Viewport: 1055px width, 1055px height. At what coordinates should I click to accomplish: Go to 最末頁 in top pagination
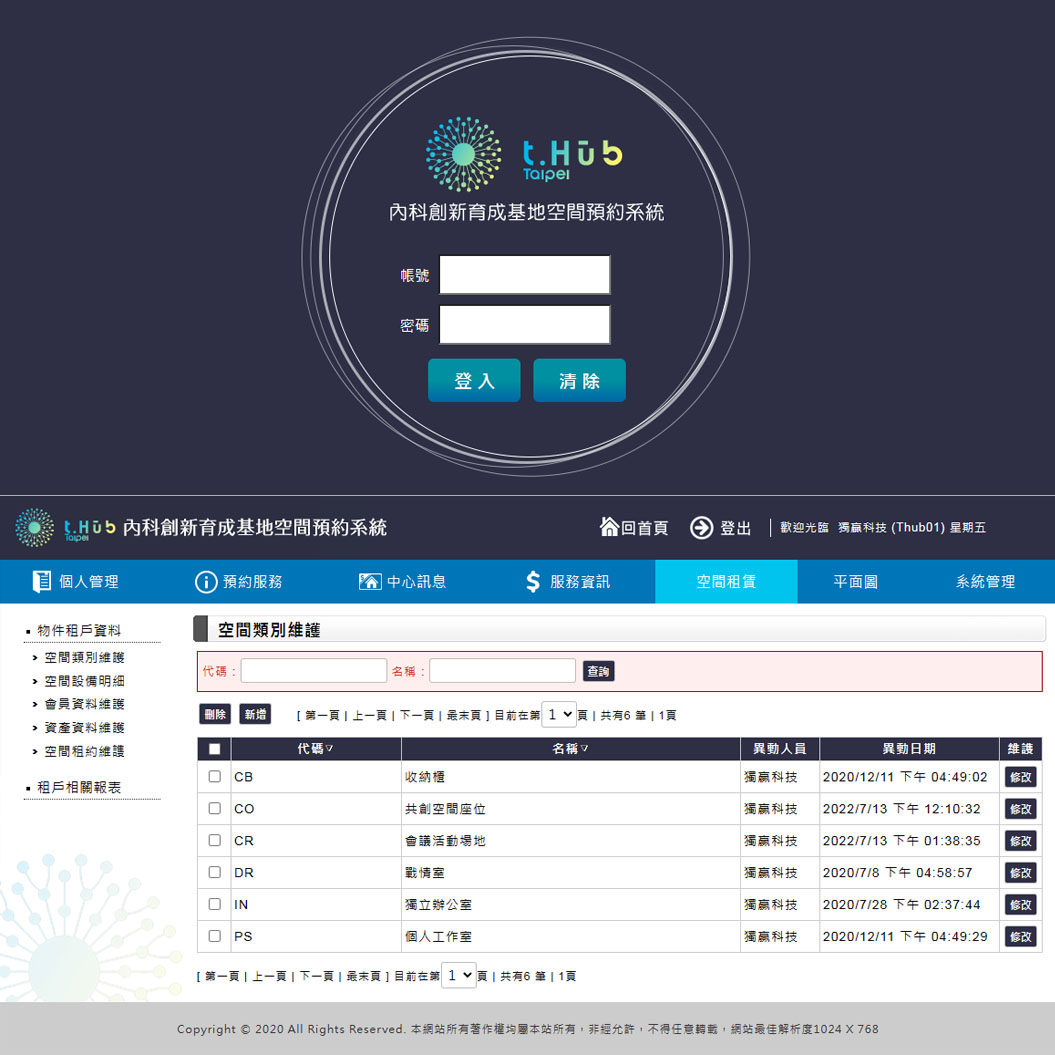tap(464, 715)
